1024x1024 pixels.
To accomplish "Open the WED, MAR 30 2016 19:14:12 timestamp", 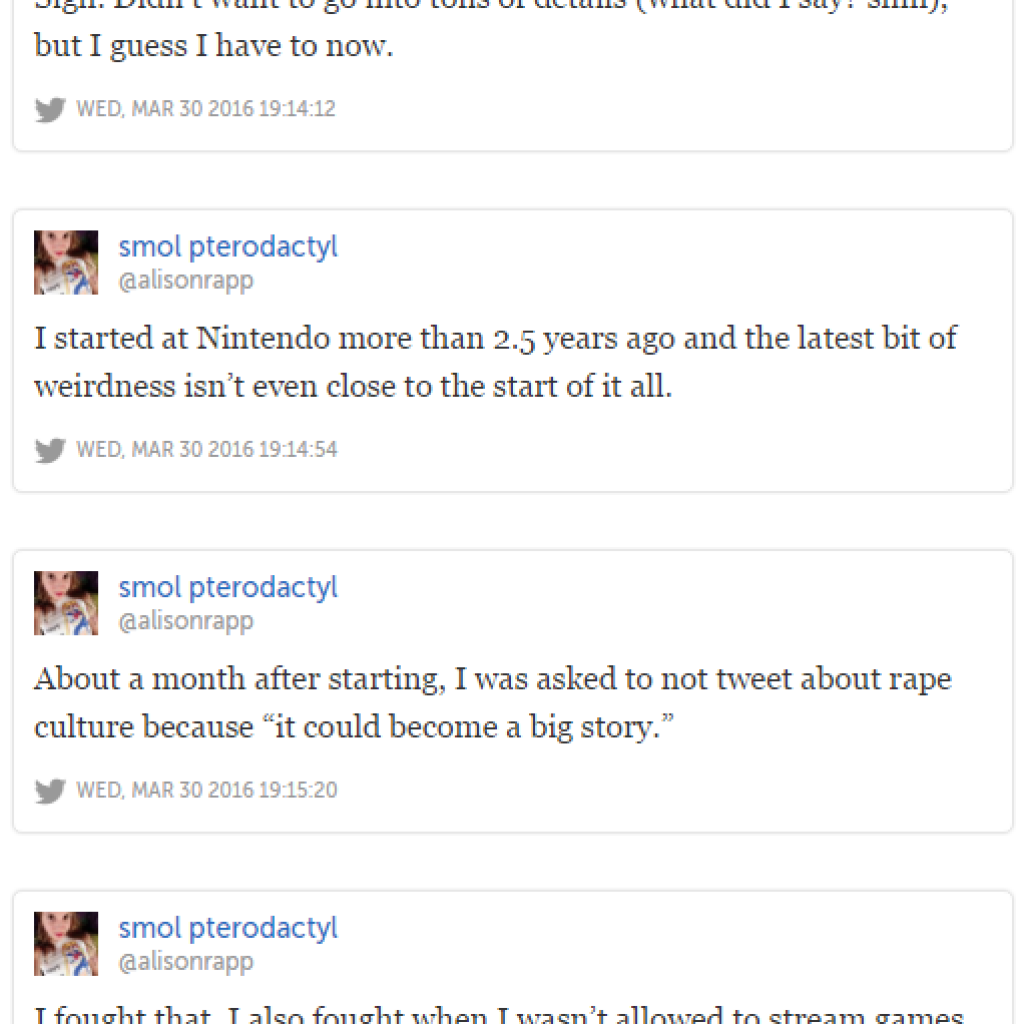I will coord(206,109).
